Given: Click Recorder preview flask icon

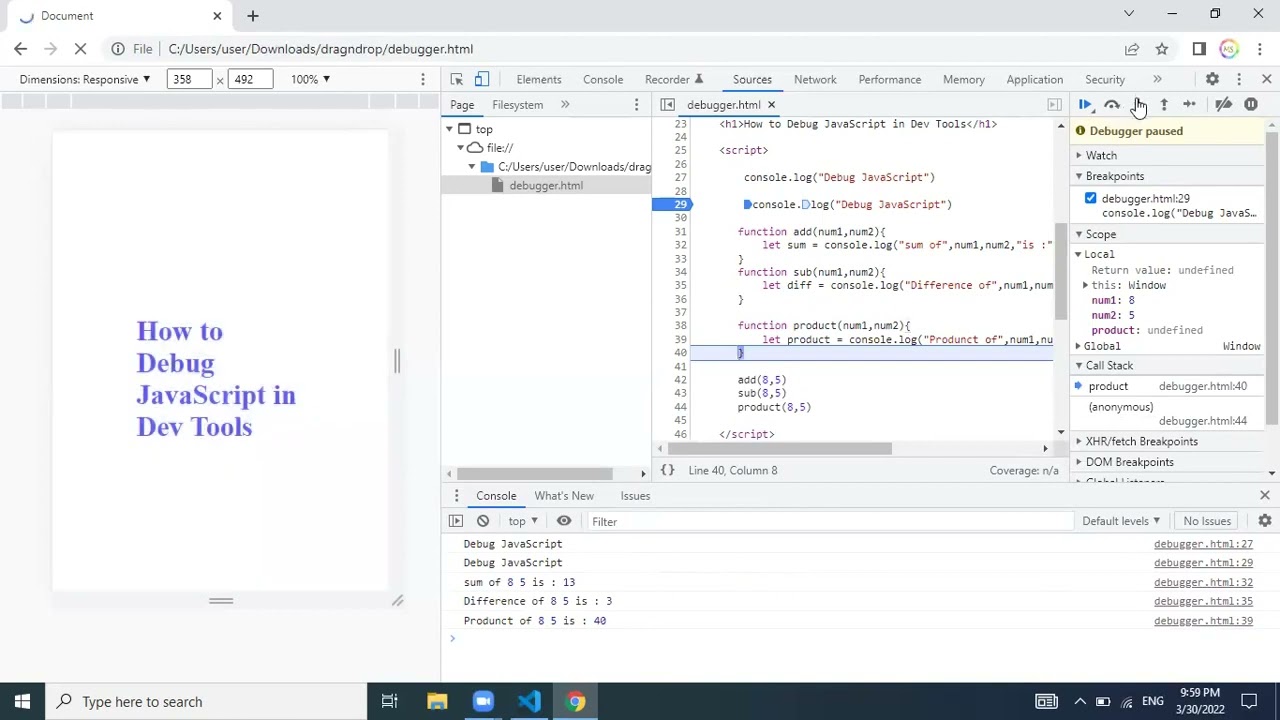Looking at the screenshot, I should click(699, 79).
